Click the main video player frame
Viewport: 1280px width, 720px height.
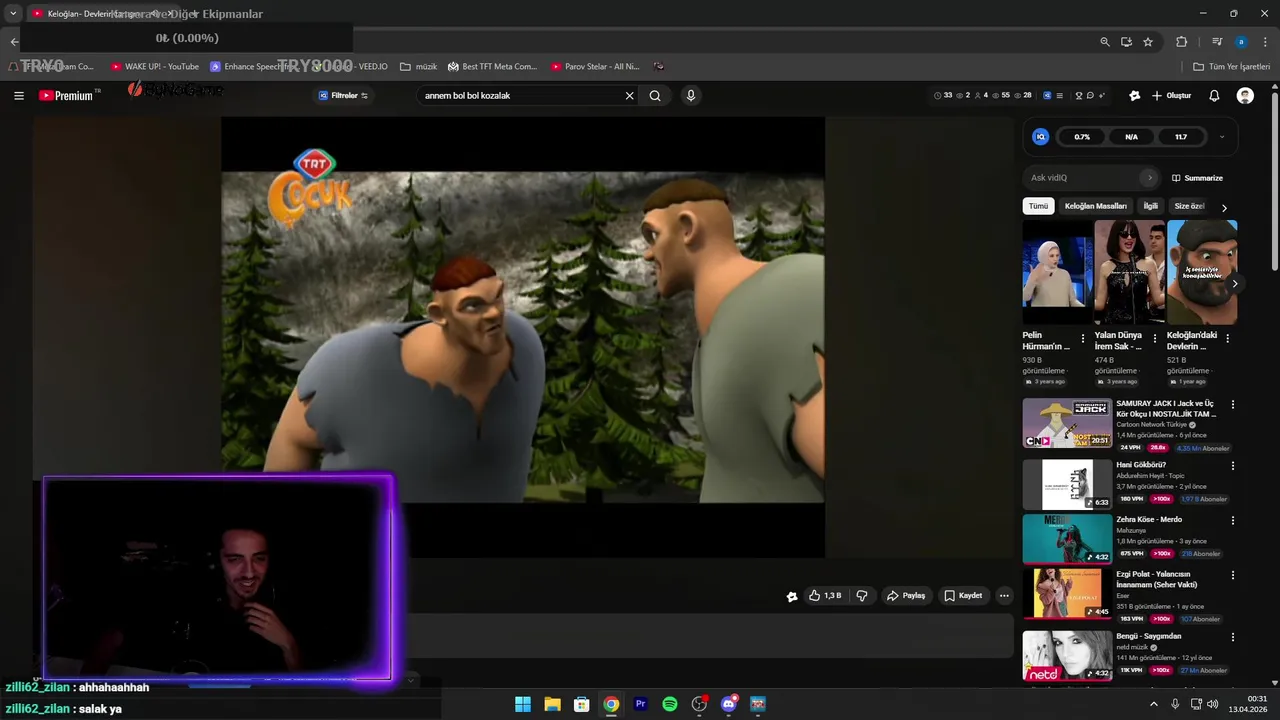click(523, 337)
